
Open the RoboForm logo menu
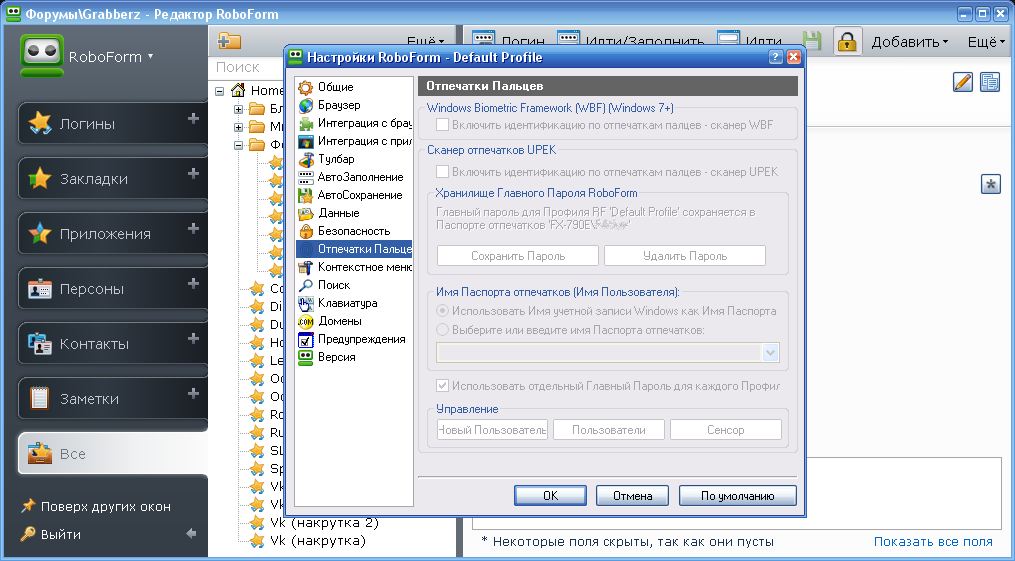tap(87, 57)
